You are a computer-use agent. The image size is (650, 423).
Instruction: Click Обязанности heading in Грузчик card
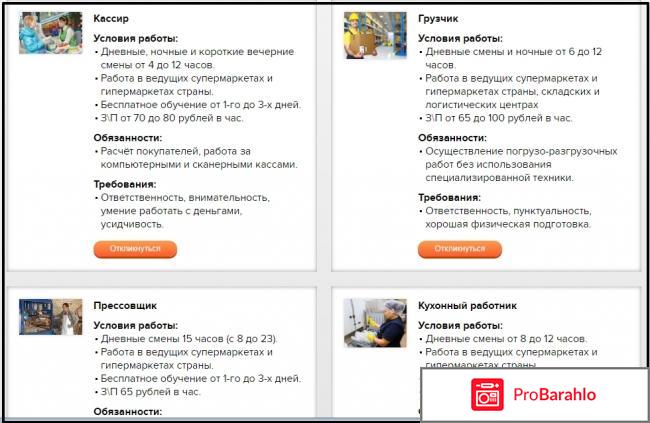coord(452,138)
